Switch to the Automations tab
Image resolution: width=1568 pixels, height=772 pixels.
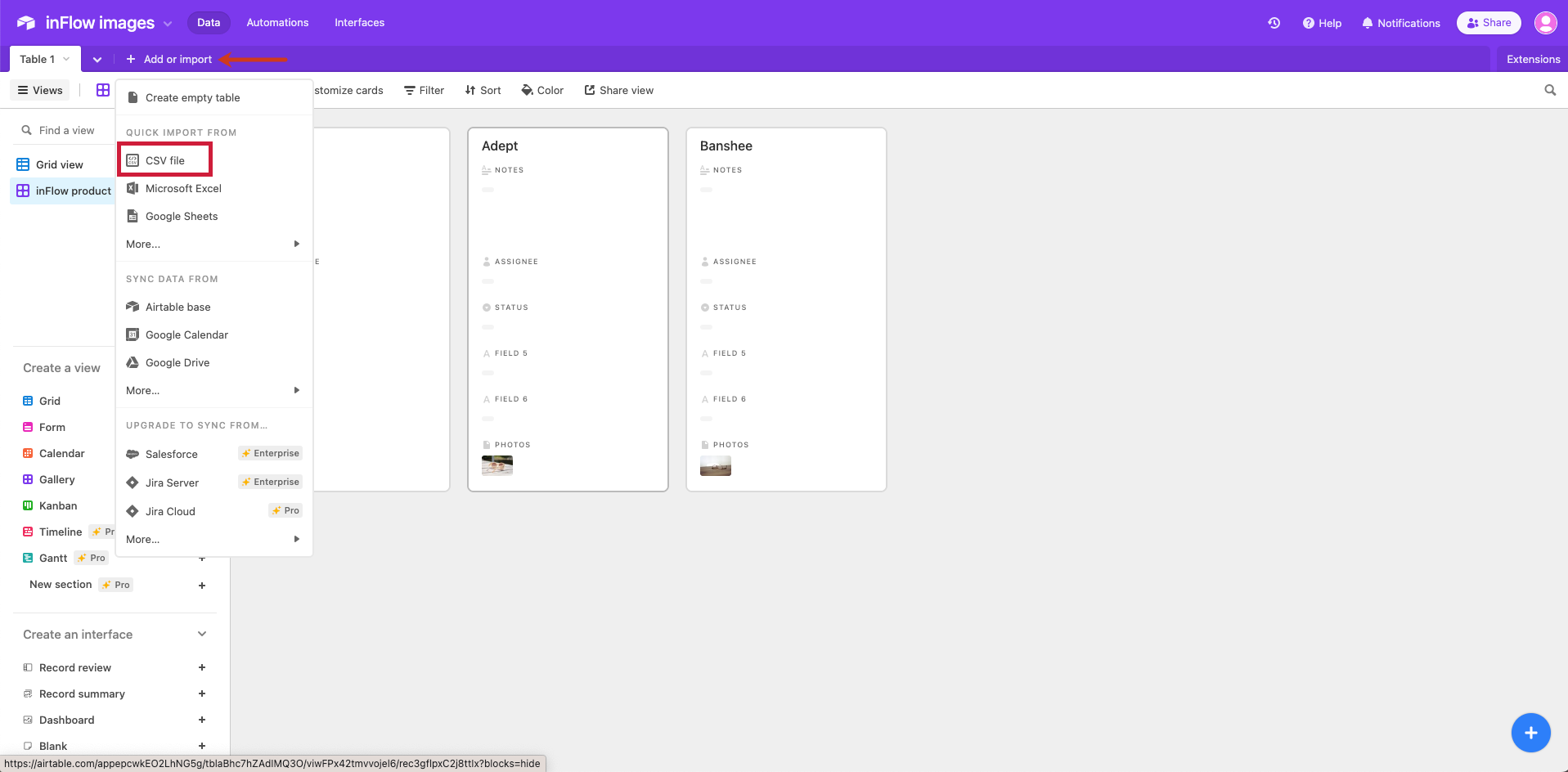(277, 23)
